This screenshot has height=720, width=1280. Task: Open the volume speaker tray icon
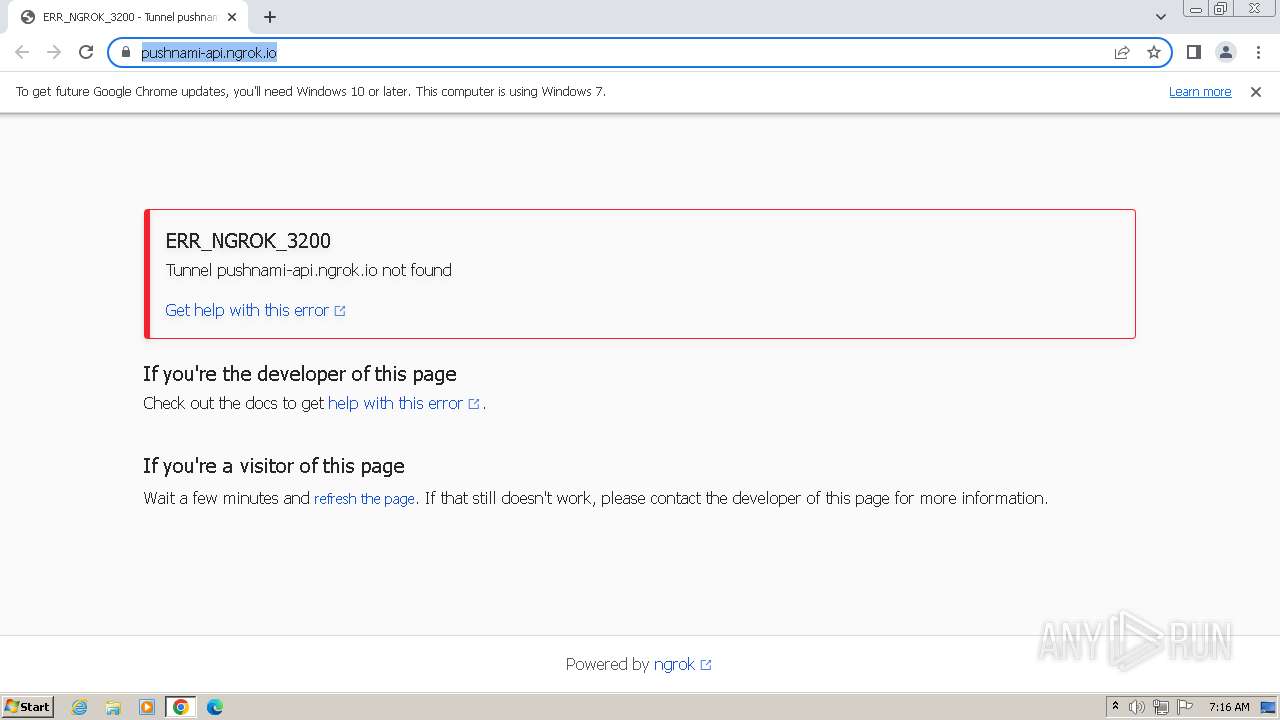click(1137, 707)
